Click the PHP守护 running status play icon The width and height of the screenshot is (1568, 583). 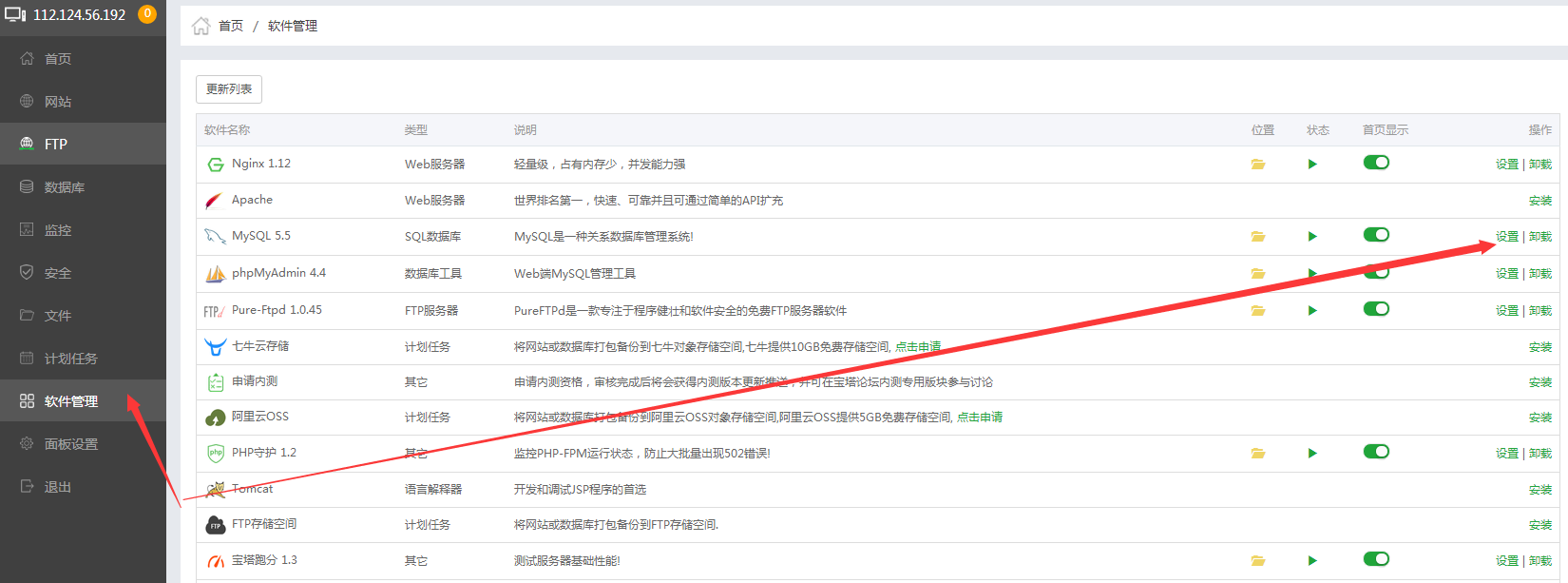point(1312,454)
